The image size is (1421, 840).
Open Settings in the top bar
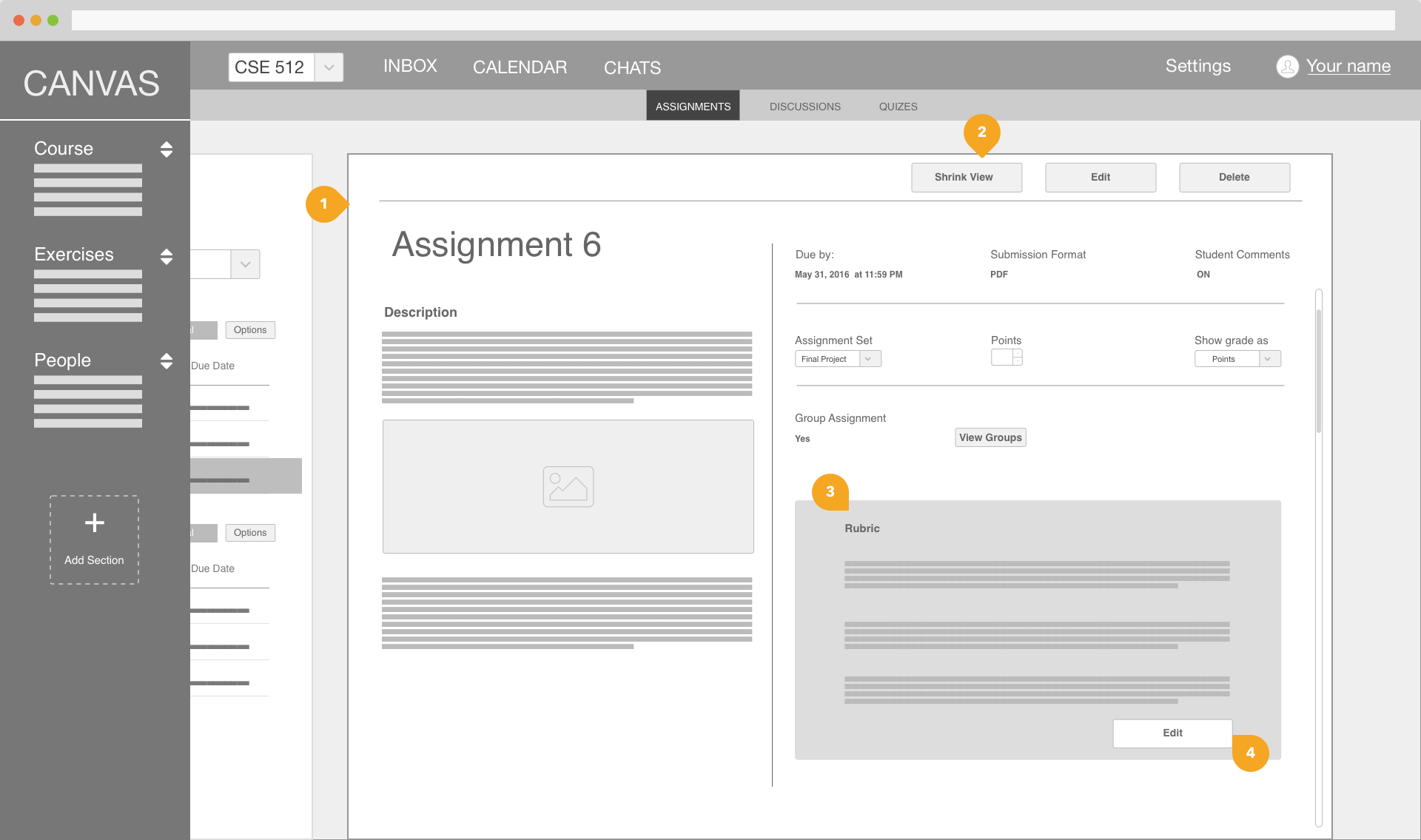click(1197, 66)
